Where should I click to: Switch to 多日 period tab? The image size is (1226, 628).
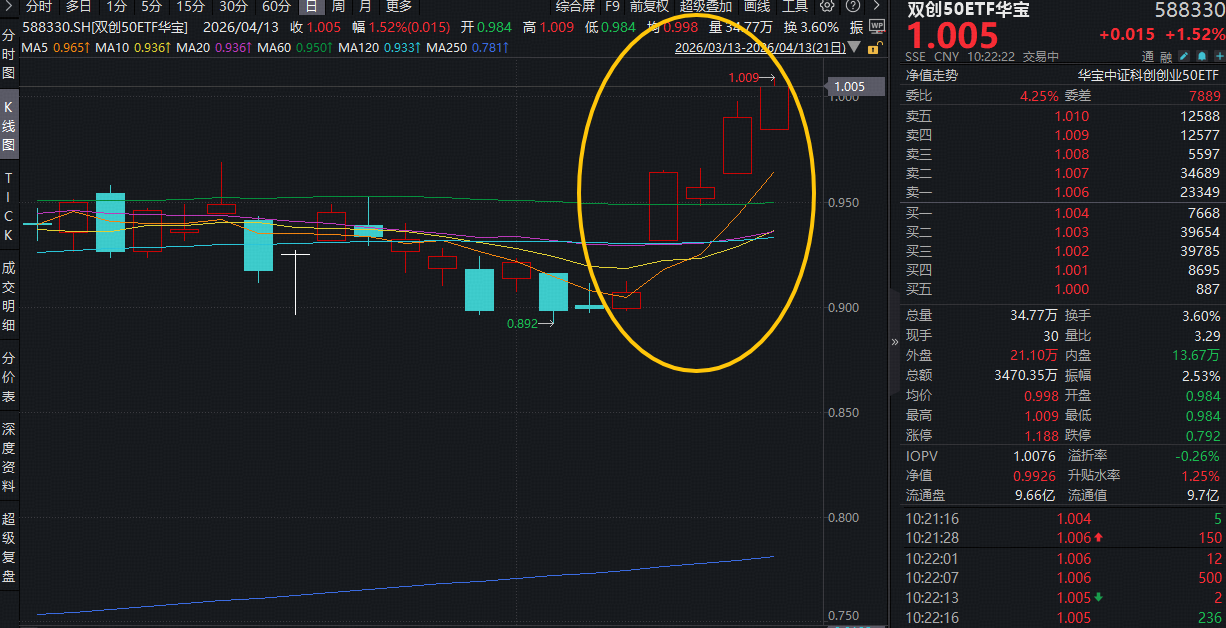click(79, 6)
